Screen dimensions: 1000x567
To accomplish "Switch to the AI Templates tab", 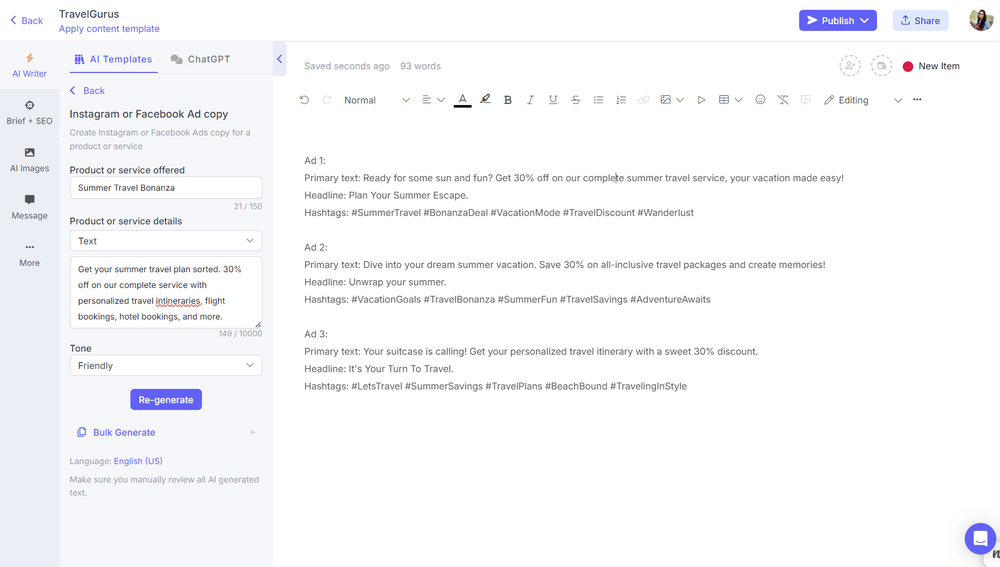I will pos(114,59).
